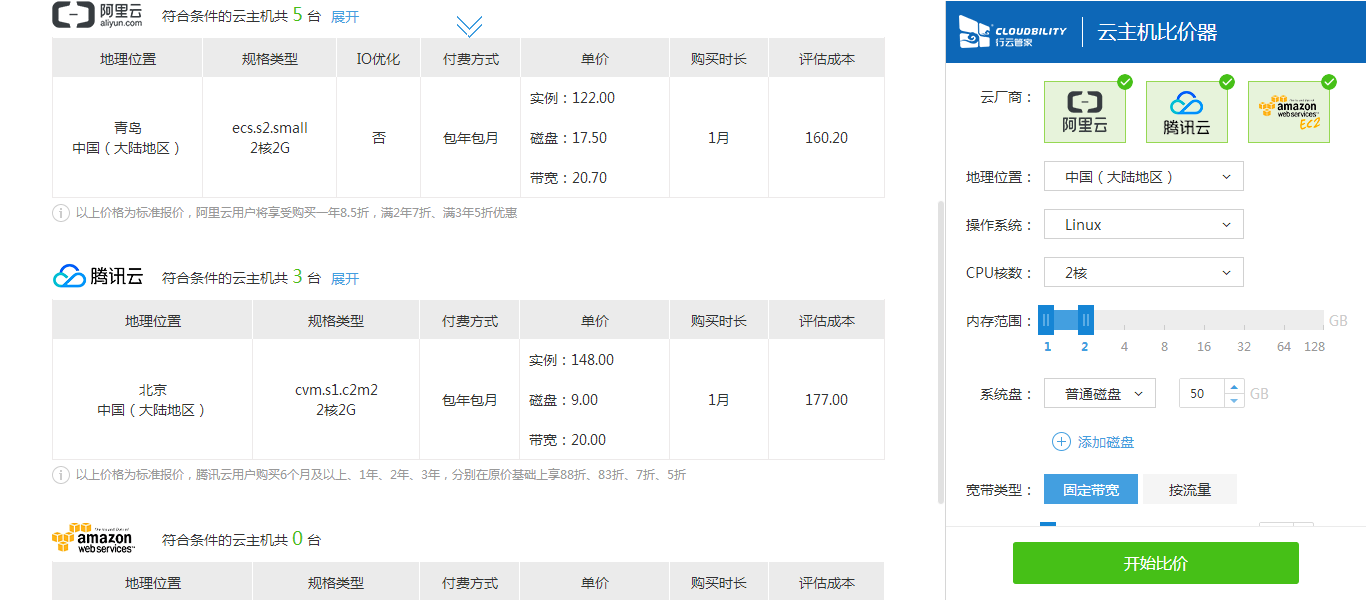This screenshot has width=1366, height=600.
Task: Click the 实例：148.00 price entry
Action: (572, 360)
